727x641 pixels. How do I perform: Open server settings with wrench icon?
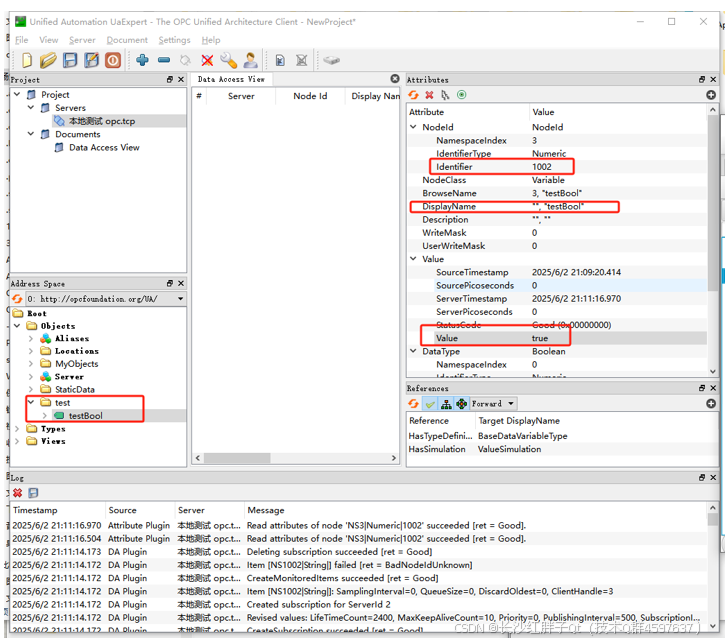click(x=229, y=61)
